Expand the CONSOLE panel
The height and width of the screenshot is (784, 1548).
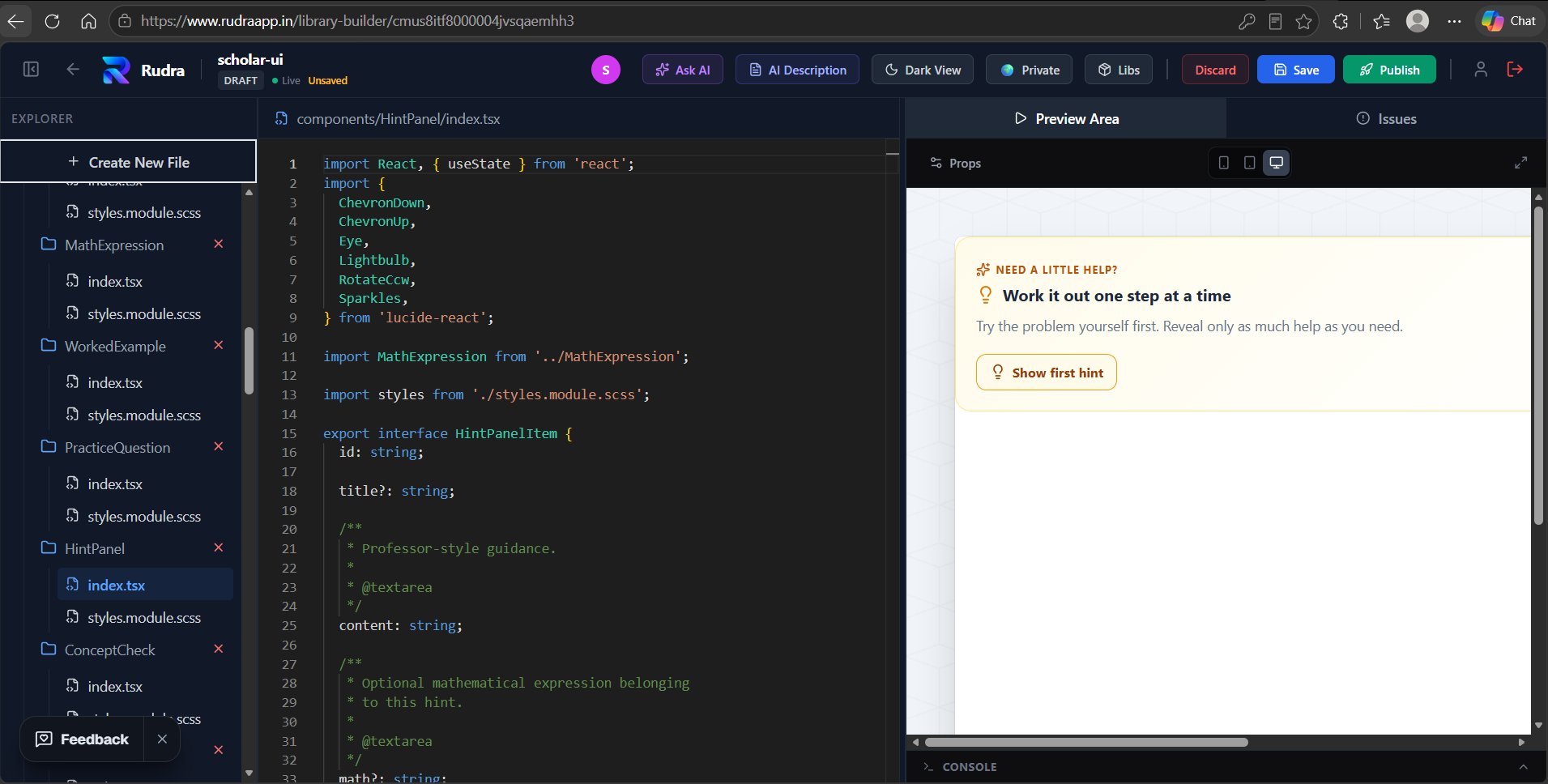pos(1523,767)
